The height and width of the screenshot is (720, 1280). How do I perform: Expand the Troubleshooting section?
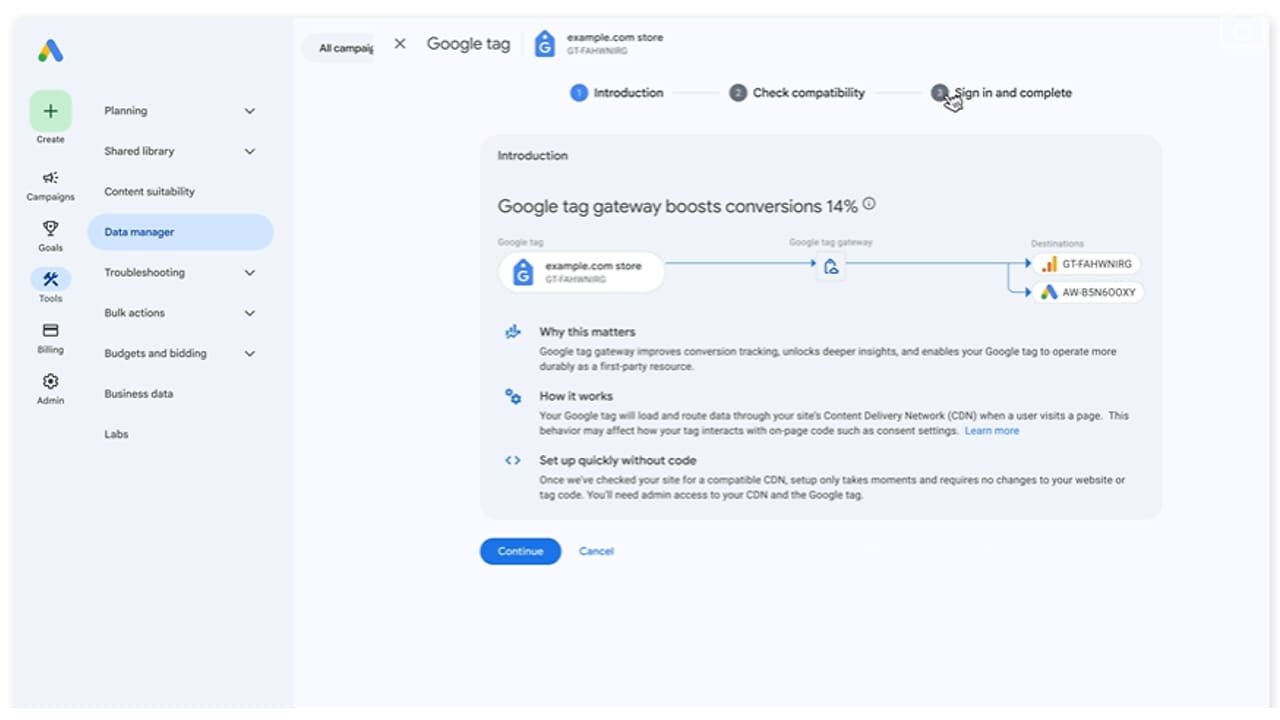click(x=180, y=272)
